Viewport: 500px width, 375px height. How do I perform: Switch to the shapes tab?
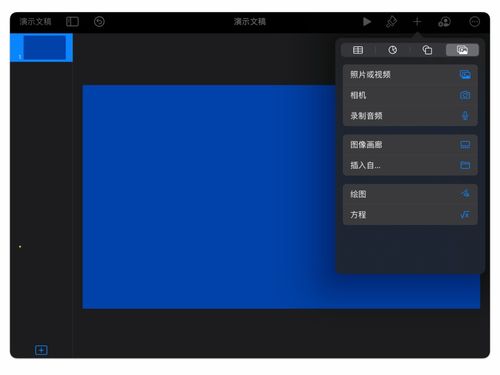(x=427, y=50)
